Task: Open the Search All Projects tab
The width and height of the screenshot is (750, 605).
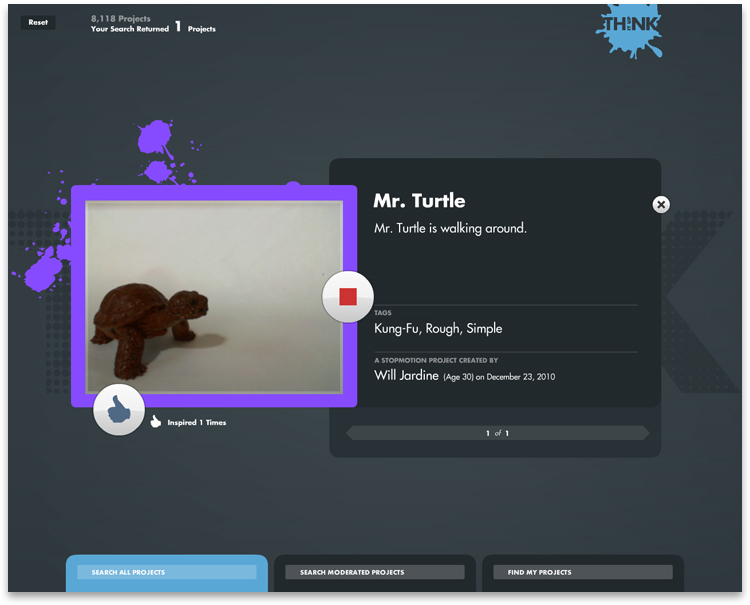Action: point(167,572)
